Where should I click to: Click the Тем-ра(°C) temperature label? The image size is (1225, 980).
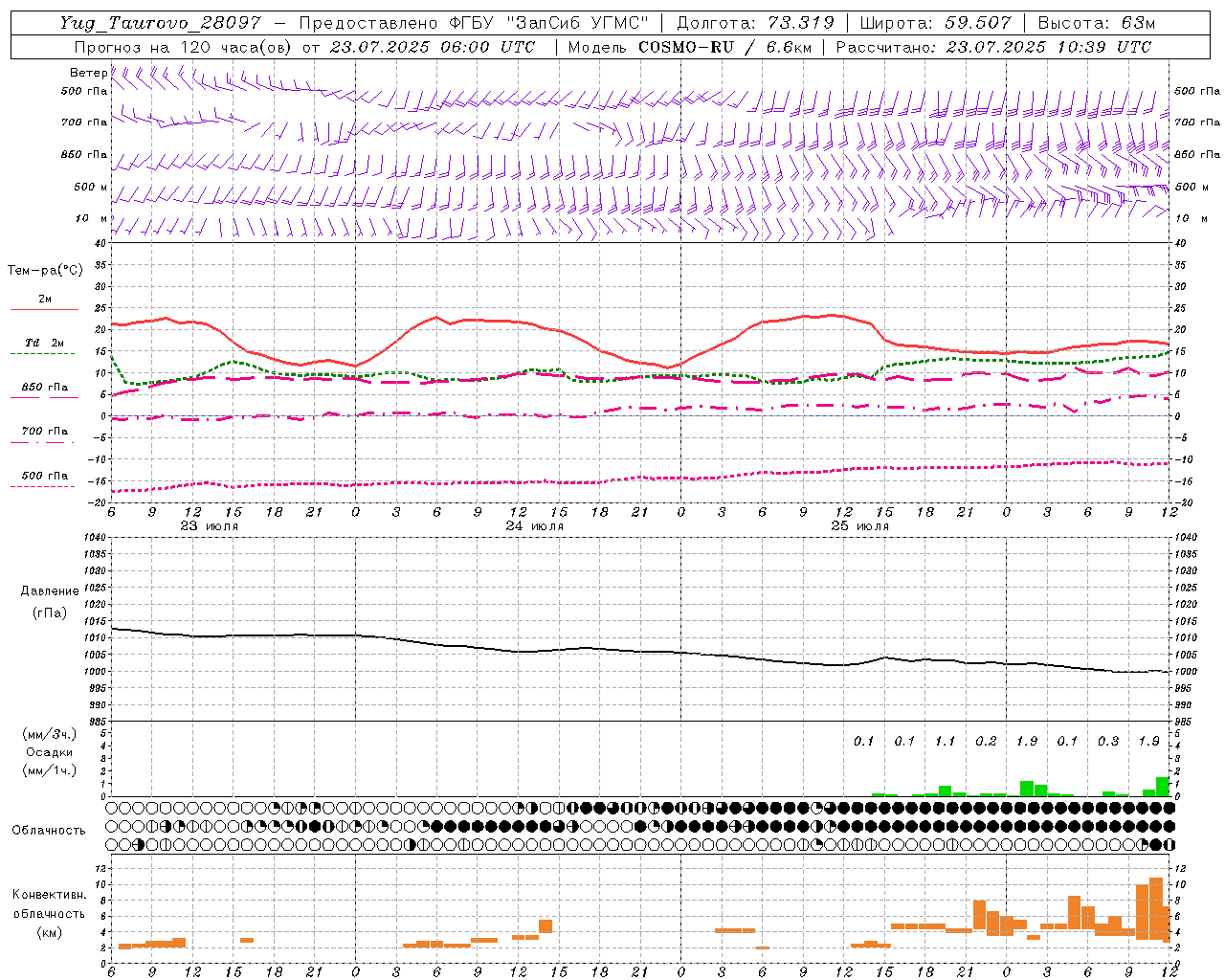[x=45, y=271]
